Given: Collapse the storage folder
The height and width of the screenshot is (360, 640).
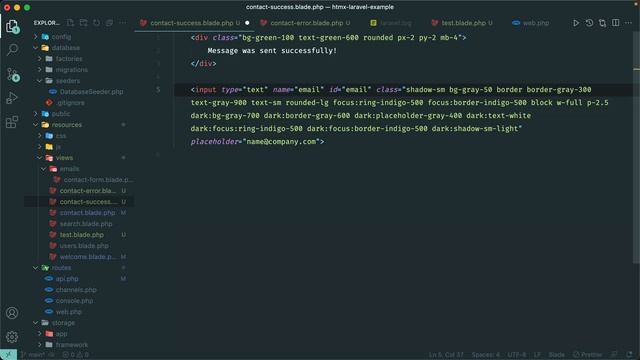Looking at the screenshot, I should pos(63,323).
